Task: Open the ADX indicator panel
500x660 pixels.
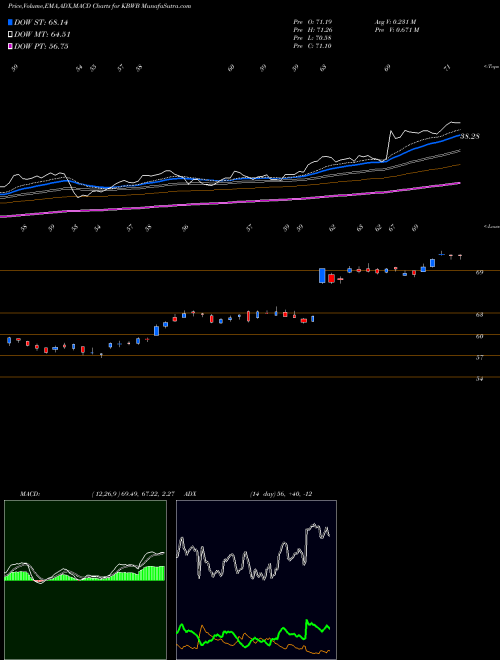Action: pyautogui.click(x=256, y=580)
